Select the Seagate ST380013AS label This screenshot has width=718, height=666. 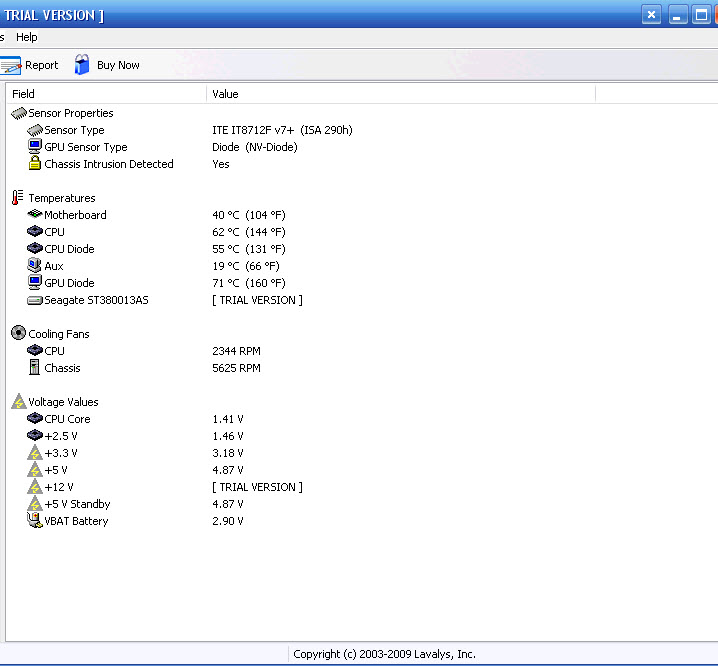pyautogui.click(x=96, y=300)
